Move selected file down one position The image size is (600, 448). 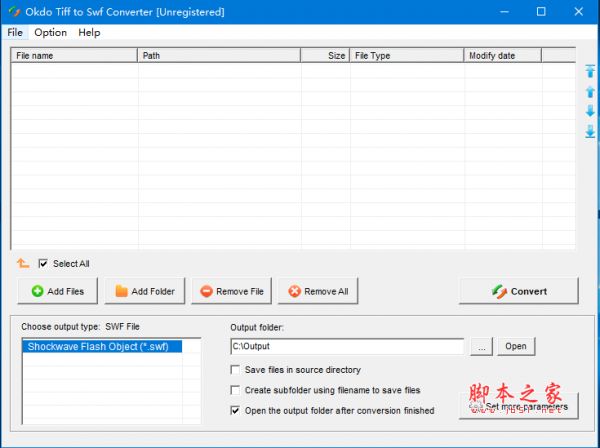tap(590, 111)
